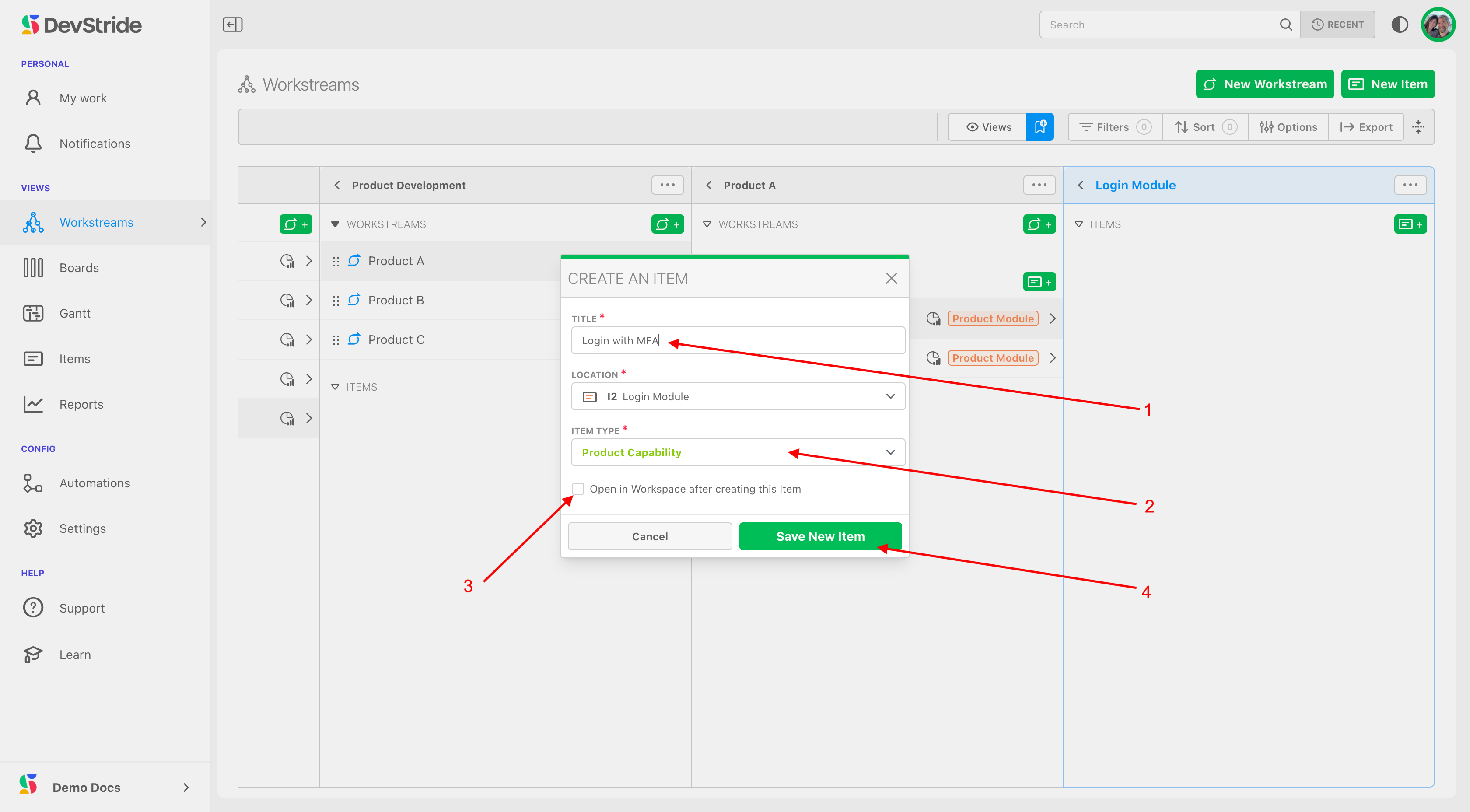The image size is (1470, 812).
Task: Click the collapse toolbar icon beside Export
Action: 1418,127
